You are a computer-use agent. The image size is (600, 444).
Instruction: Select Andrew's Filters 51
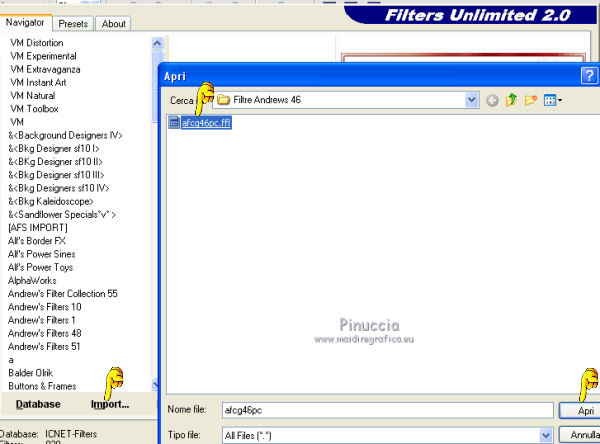[x=44, y=346]
